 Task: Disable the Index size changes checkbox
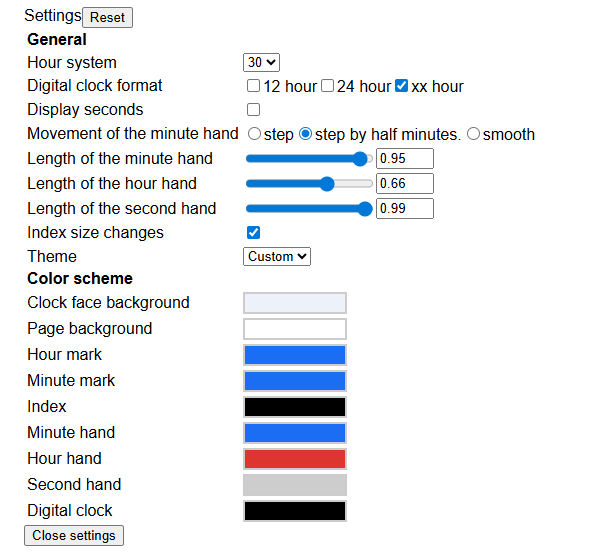click(254, 233)
